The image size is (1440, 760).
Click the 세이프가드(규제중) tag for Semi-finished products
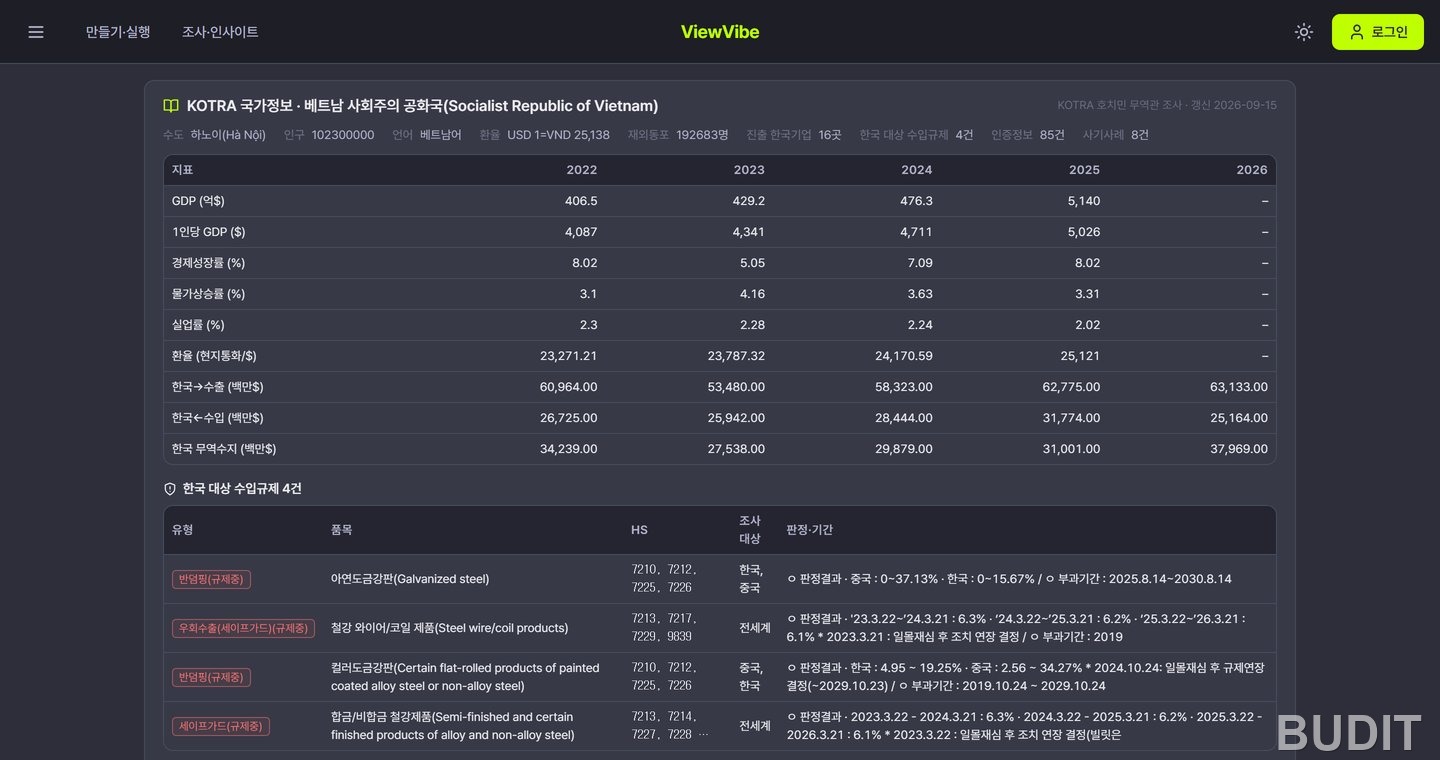tap(221, 726)
